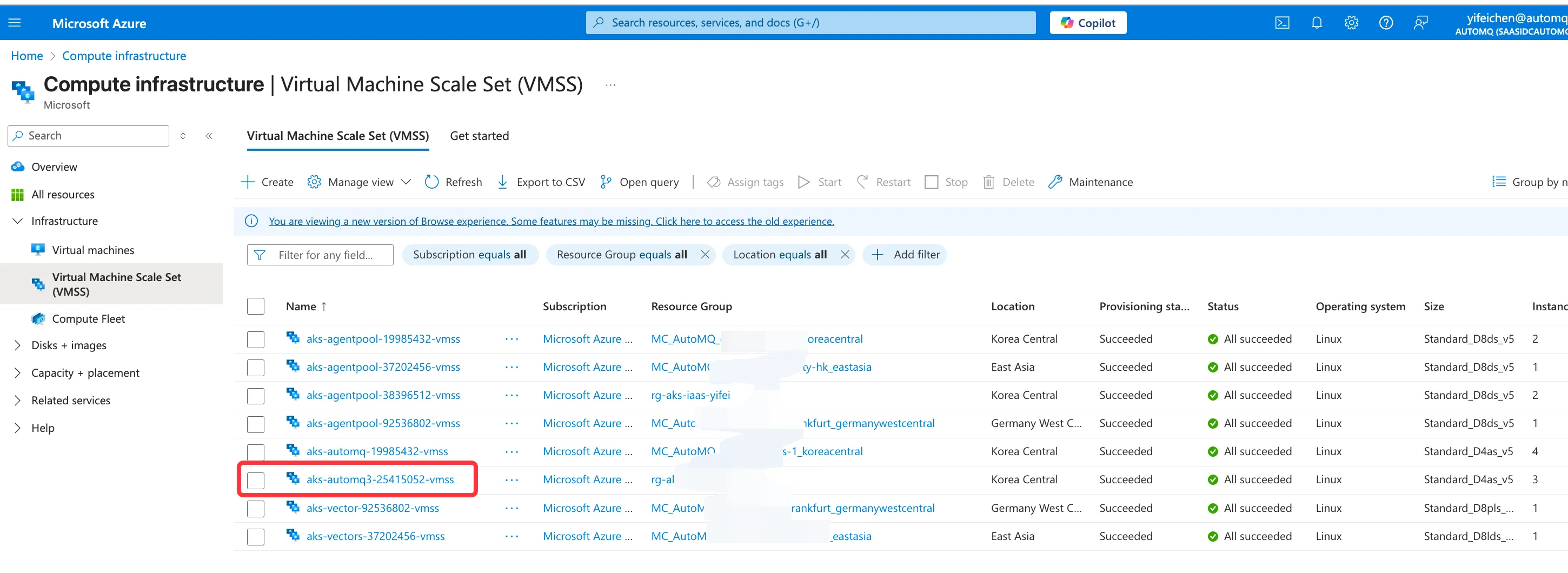Check the aks-vector-92536802-vmss row checkbox
Image resolution: width=1568 pixels, height=573 pixels.
256,509
